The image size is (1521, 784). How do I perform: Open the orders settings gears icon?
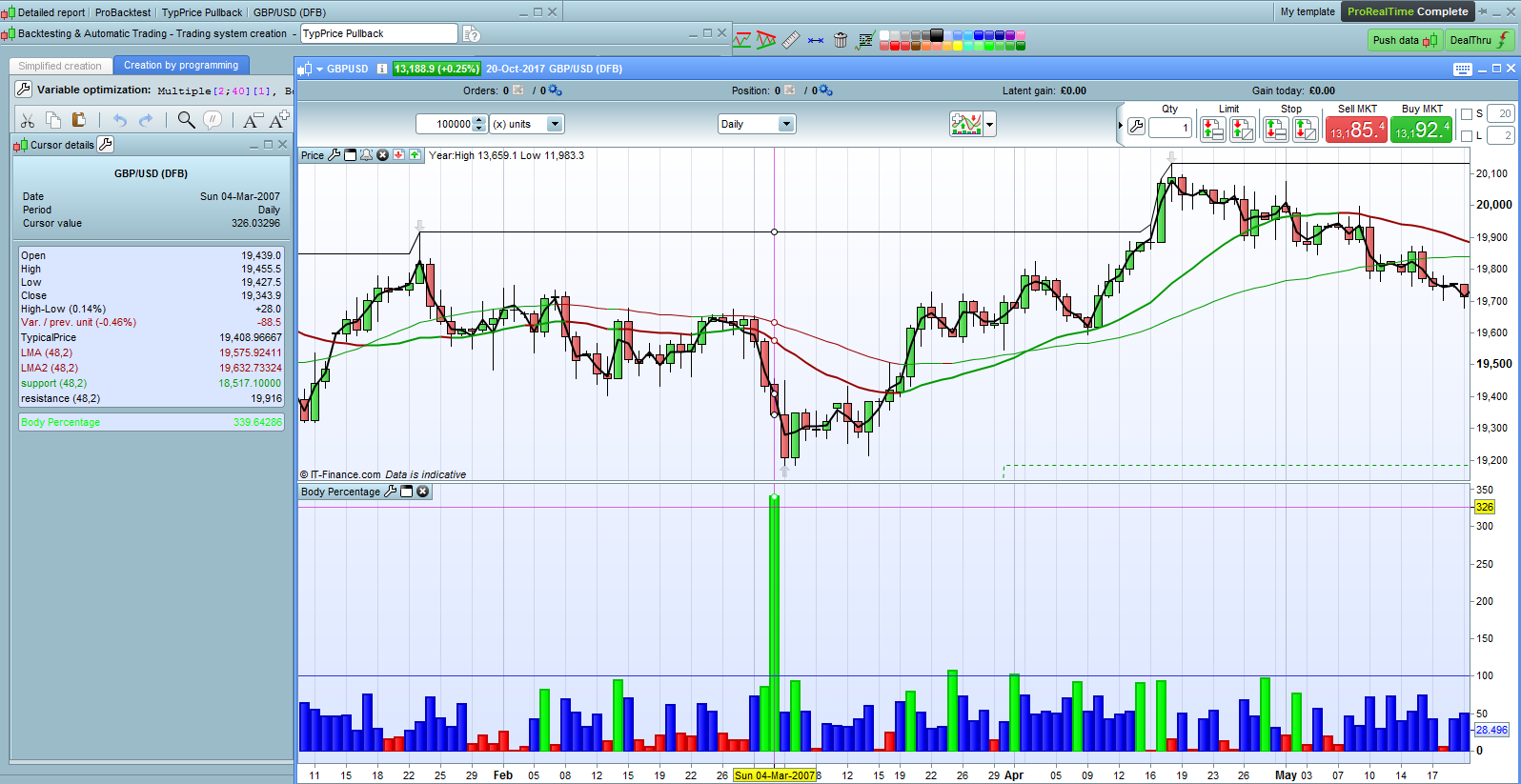555,90
